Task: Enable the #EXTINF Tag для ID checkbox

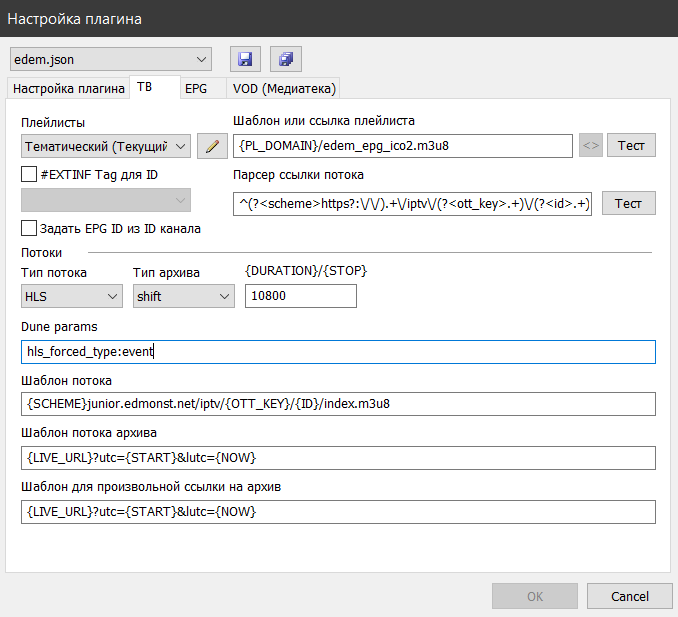Action: (29, 174)
